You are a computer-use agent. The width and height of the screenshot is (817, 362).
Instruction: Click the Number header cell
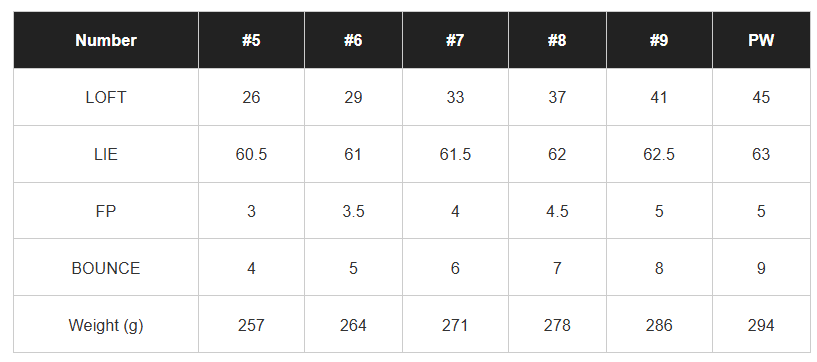coord(106,40)
